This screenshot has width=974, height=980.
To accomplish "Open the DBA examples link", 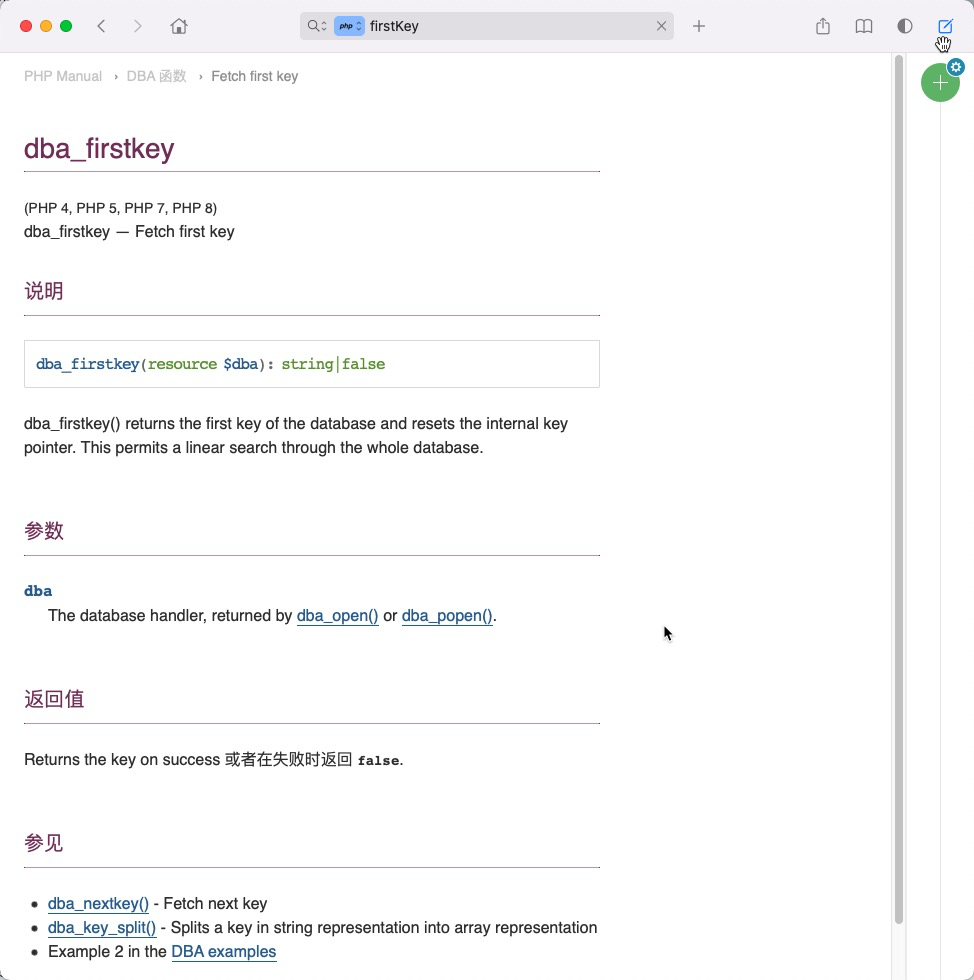I will click(224, 952).
